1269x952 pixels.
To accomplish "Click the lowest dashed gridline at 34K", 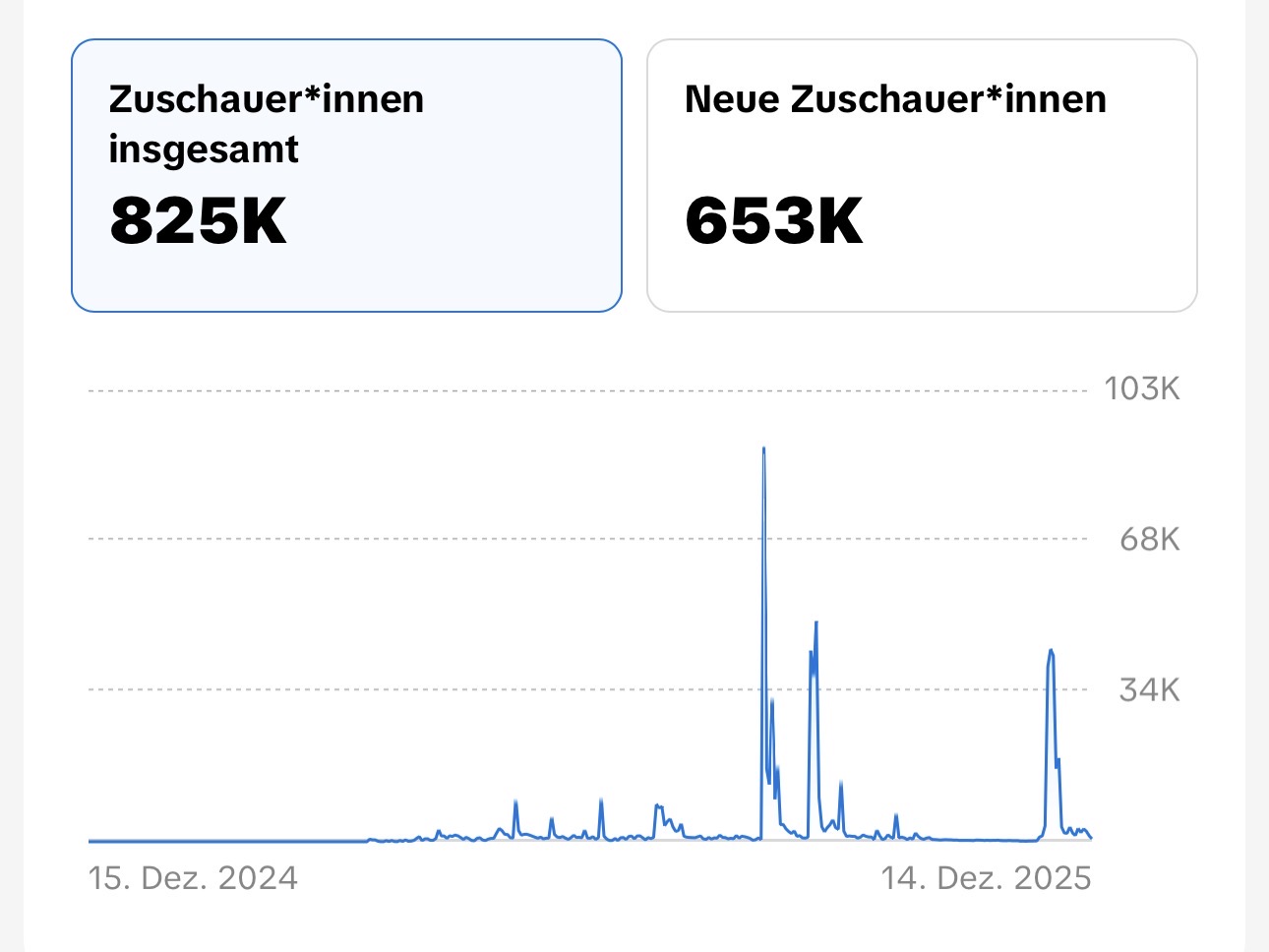I will 492,689.
